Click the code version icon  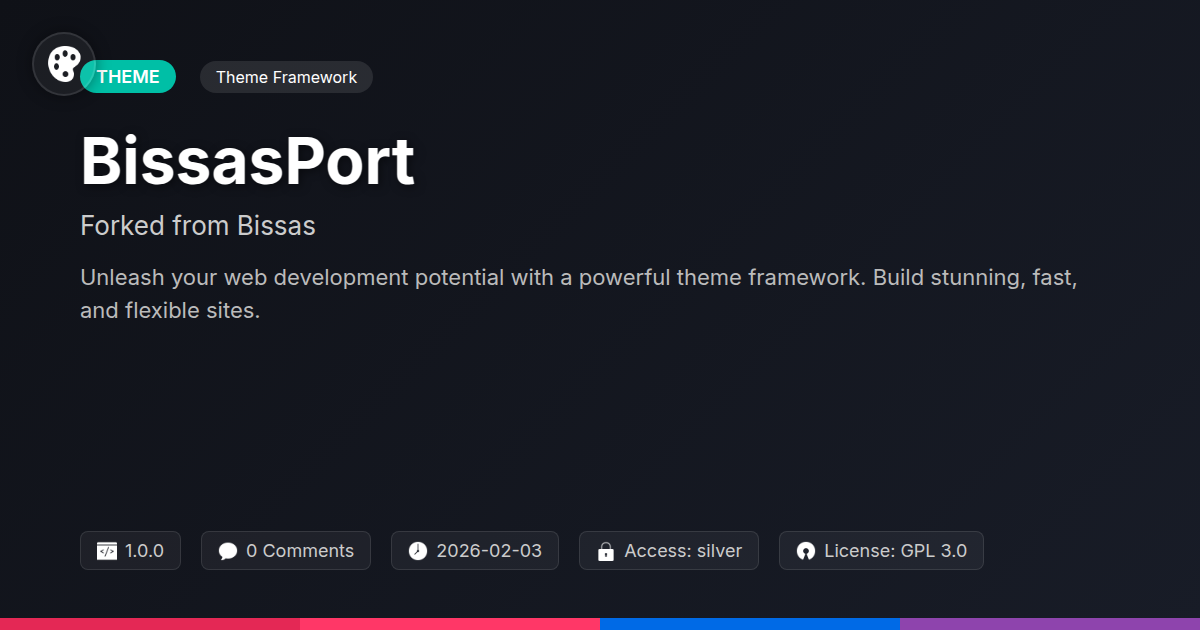(x=107, y=551)
